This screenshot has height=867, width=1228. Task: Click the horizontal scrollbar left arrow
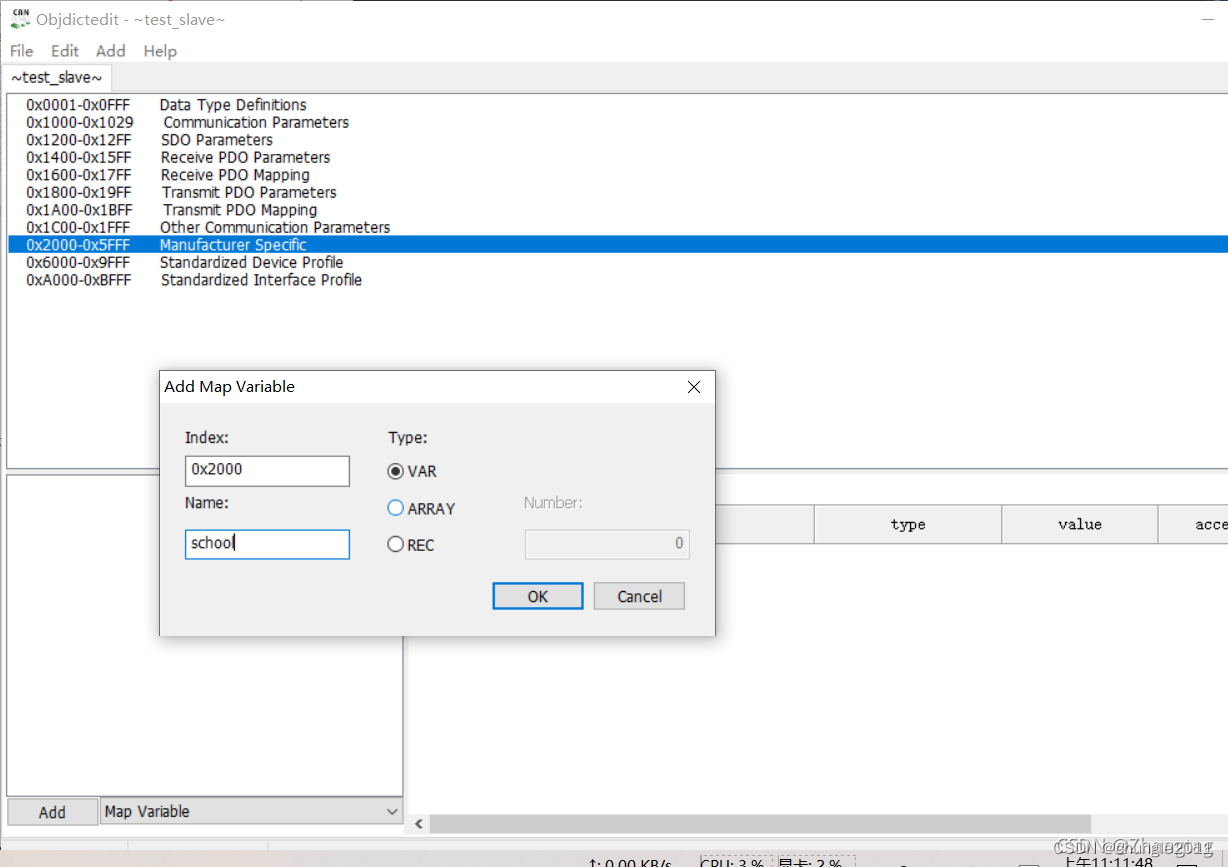420,824
